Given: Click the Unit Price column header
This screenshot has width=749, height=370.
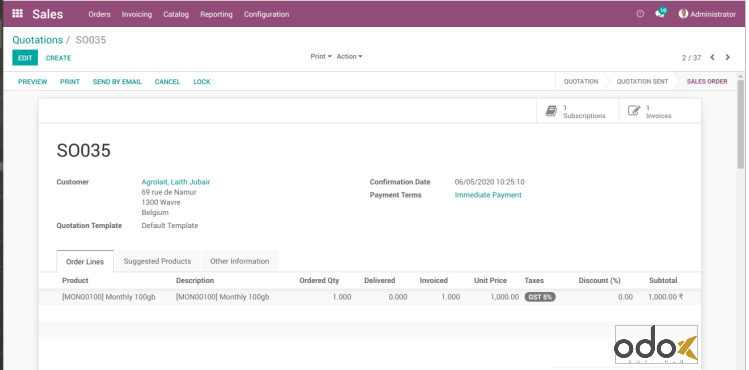Looking at the screenshot, I should coord(490,280).
